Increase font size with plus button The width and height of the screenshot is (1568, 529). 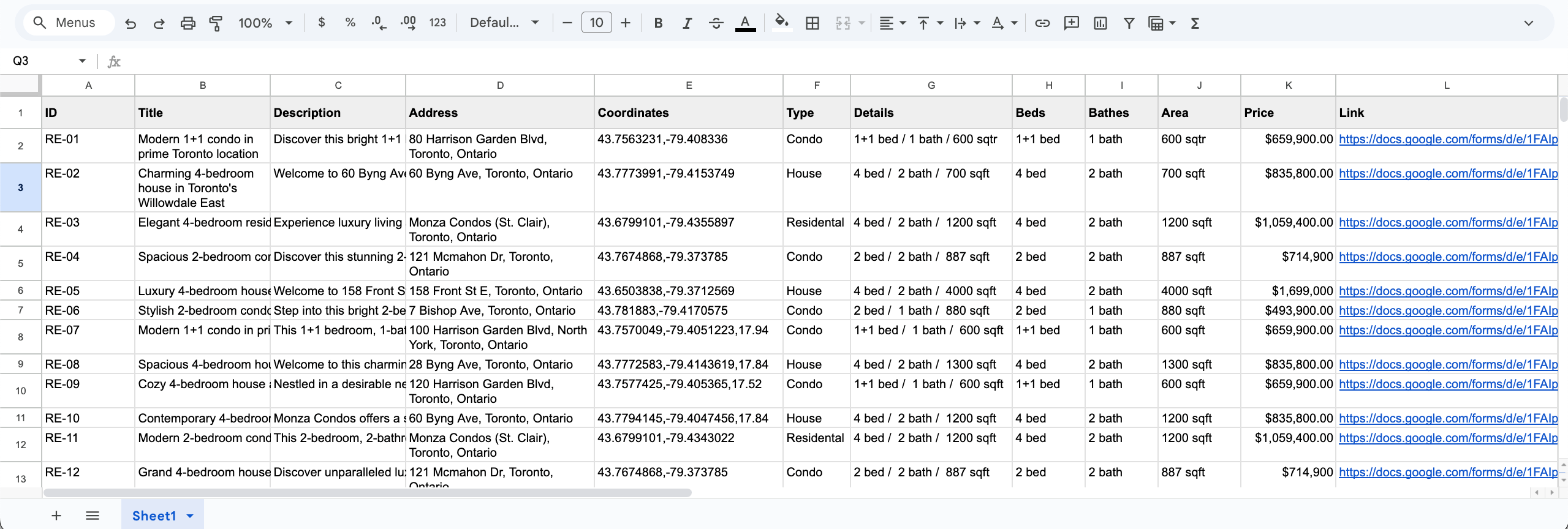626,23
